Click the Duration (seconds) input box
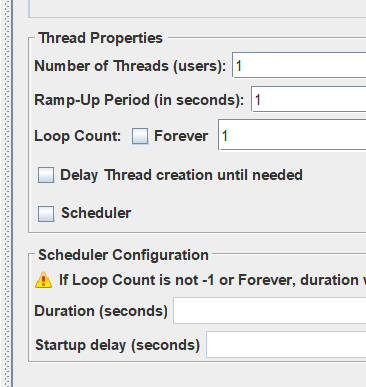The height and width of the screenshot is (387, 366). [270, 311]
